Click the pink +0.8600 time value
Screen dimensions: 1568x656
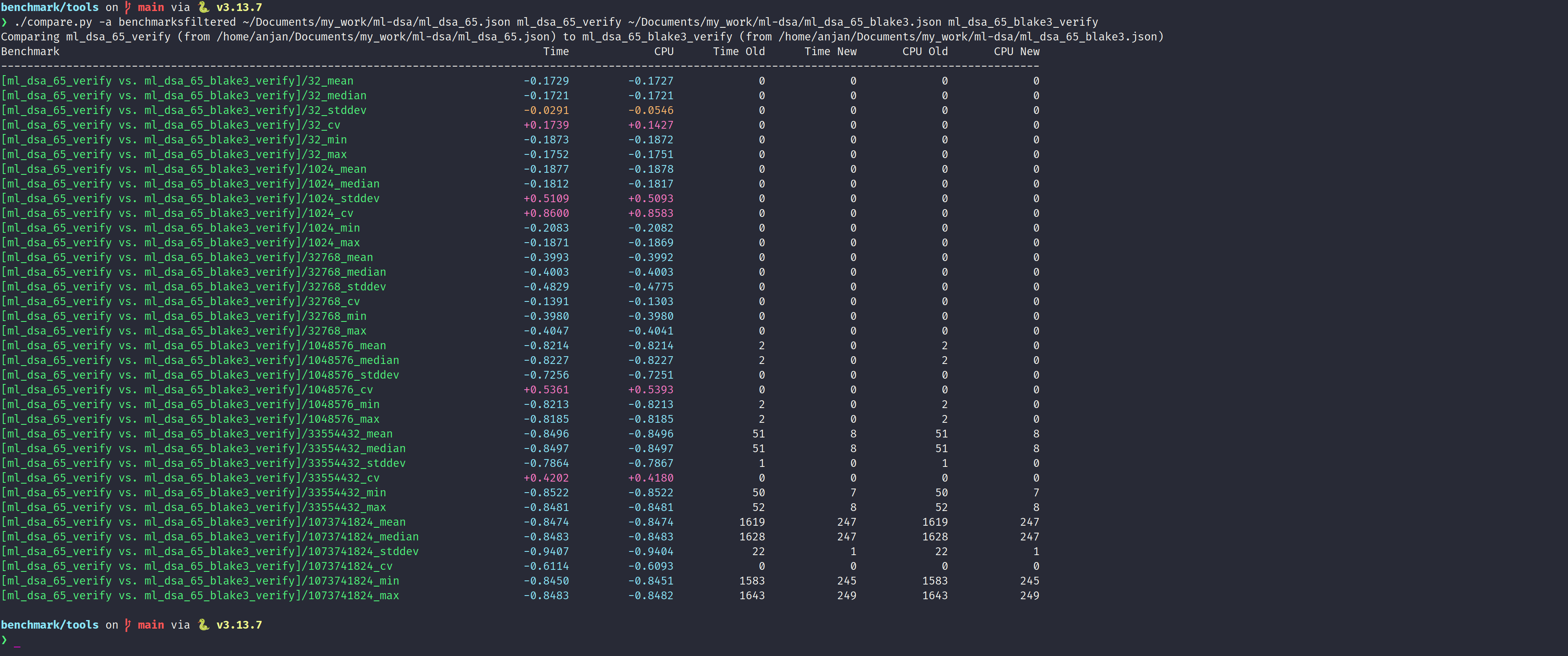[546, 213]
